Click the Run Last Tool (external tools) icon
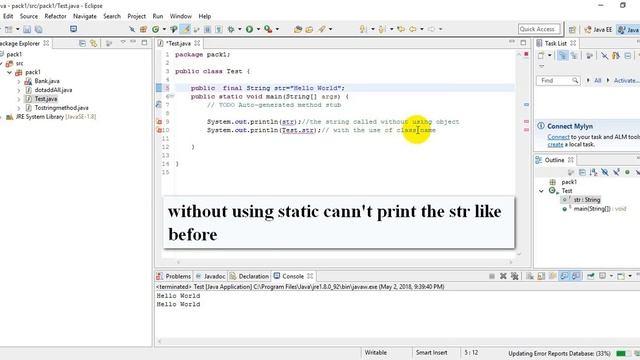The width and height of the screenshot is (640, 360). [x=268, y=29]
